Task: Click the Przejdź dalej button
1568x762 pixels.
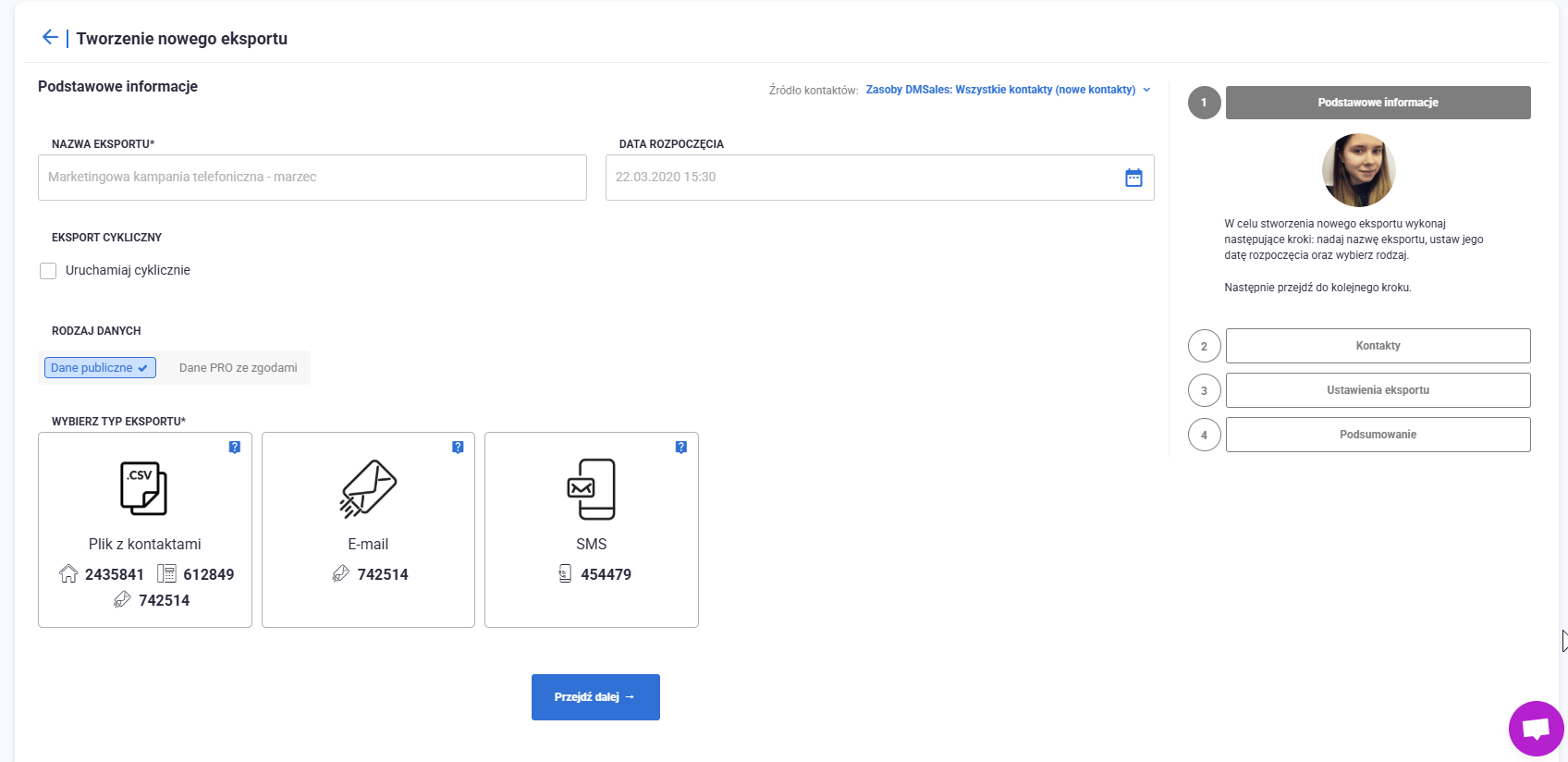Action: (x=595, y=697)
